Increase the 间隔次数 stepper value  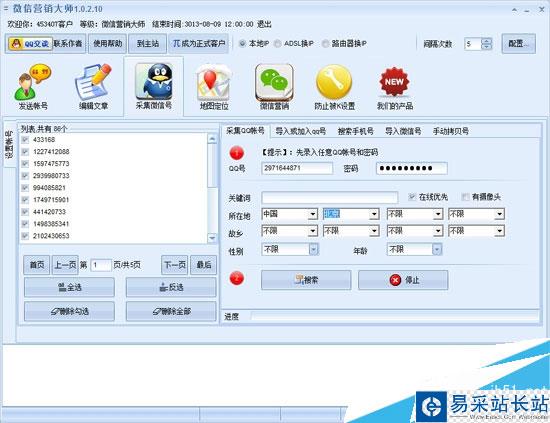click(x=487, y=41)
